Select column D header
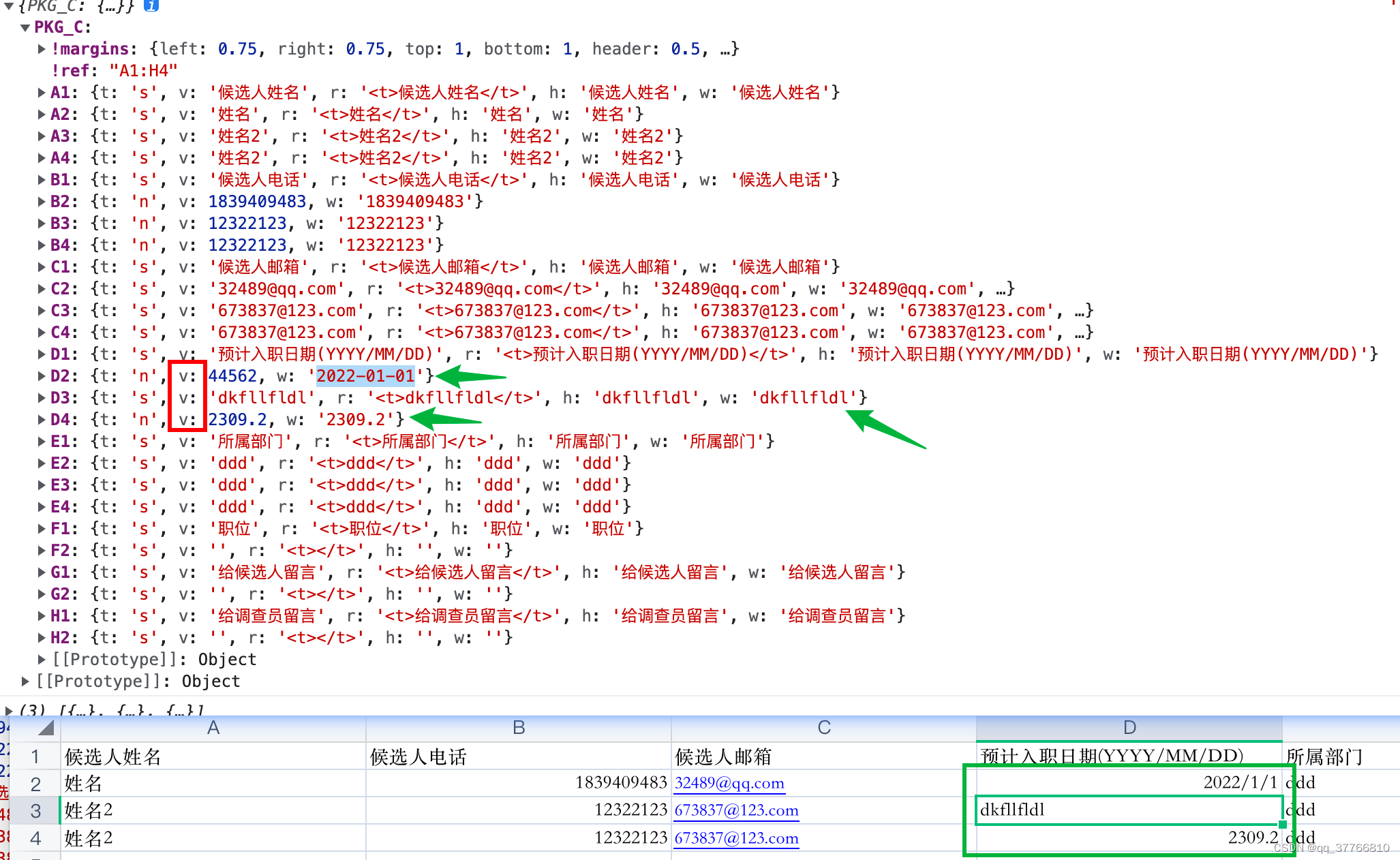The width and height of the screenshot is (1400, 860). 1129,728
